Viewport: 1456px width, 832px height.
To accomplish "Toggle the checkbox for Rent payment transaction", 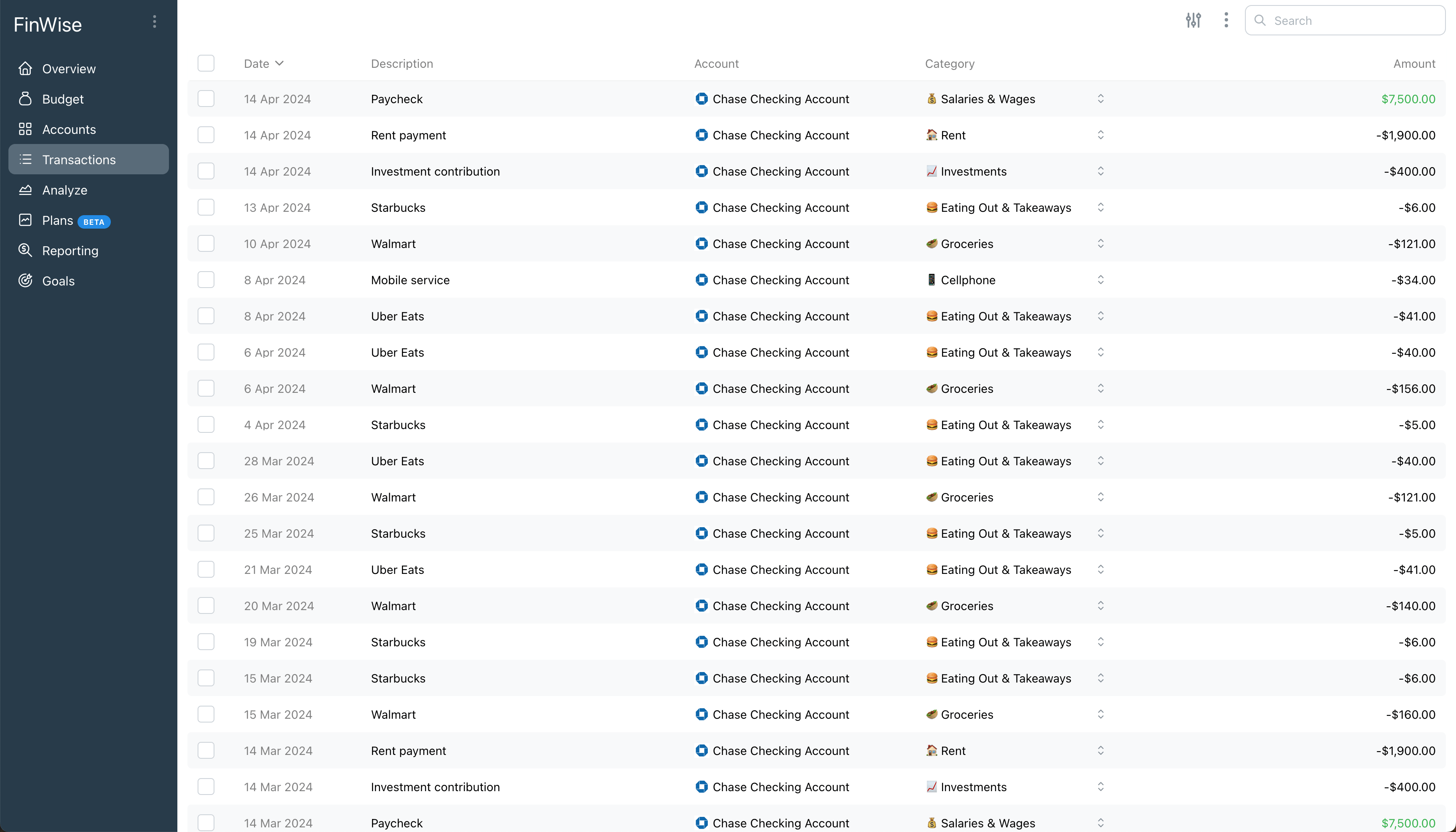I will 206,135.
